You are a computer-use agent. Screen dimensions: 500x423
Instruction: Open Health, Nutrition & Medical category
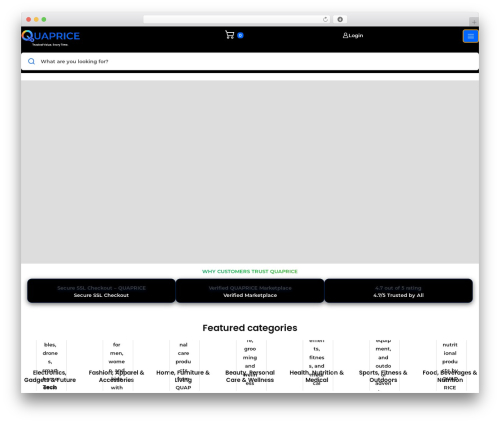pos(317,376)
